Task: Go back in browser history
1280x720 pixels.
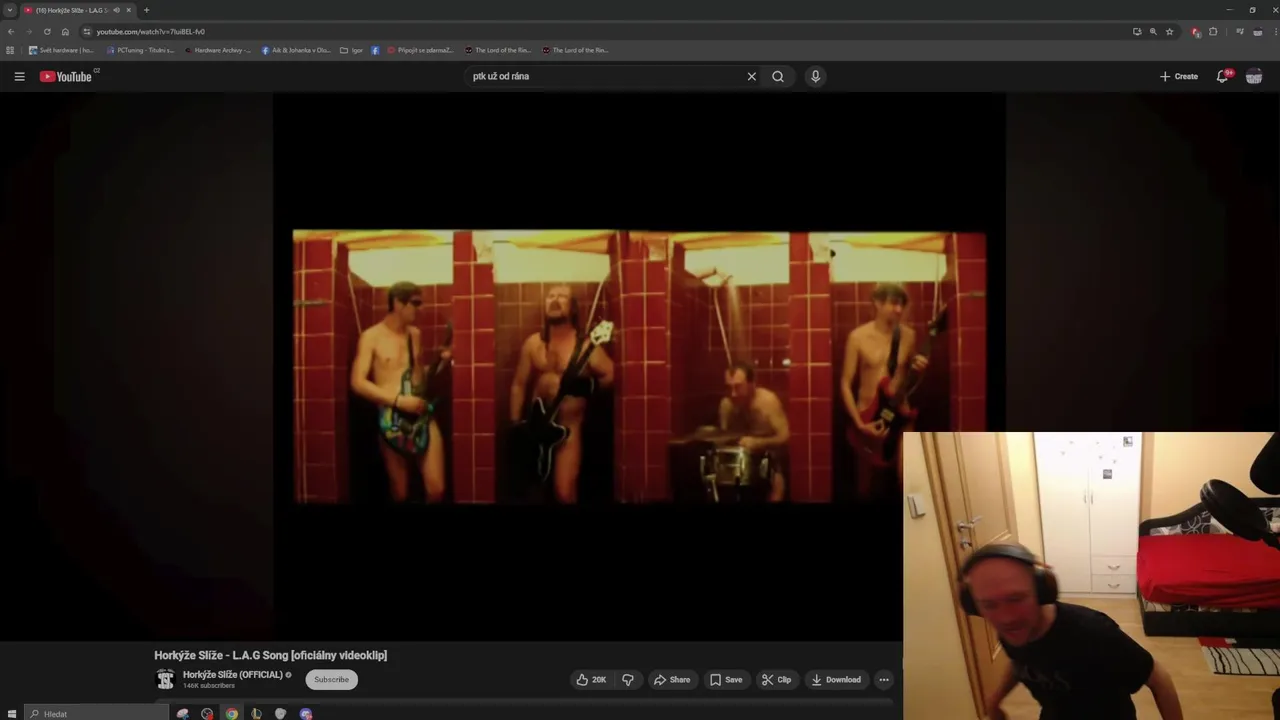Action: click(11, 32)
